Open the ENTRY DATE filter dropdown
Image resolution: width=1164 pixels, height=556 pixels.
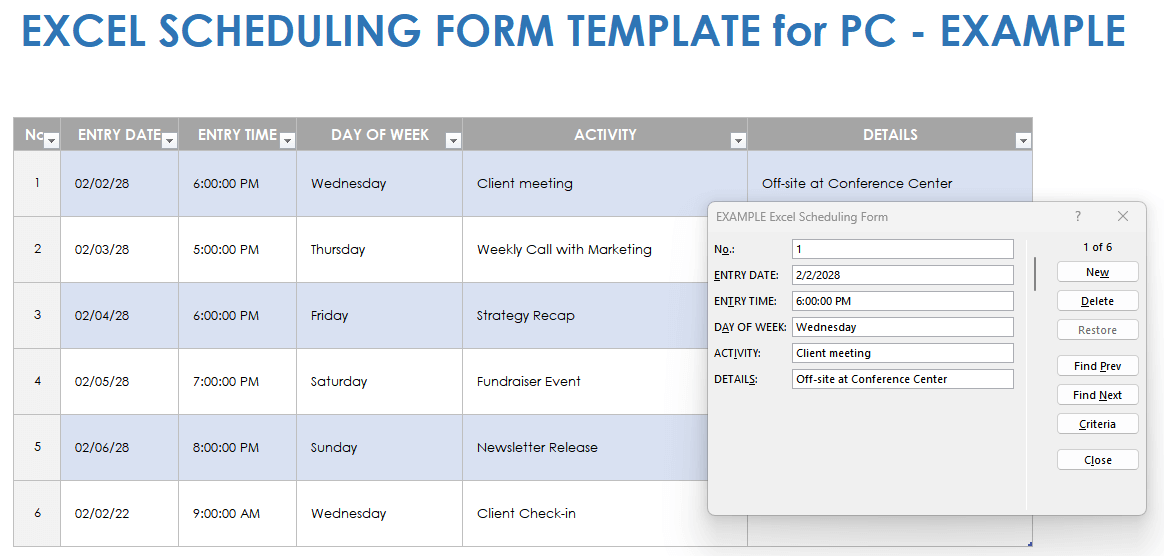coord(169,141)
